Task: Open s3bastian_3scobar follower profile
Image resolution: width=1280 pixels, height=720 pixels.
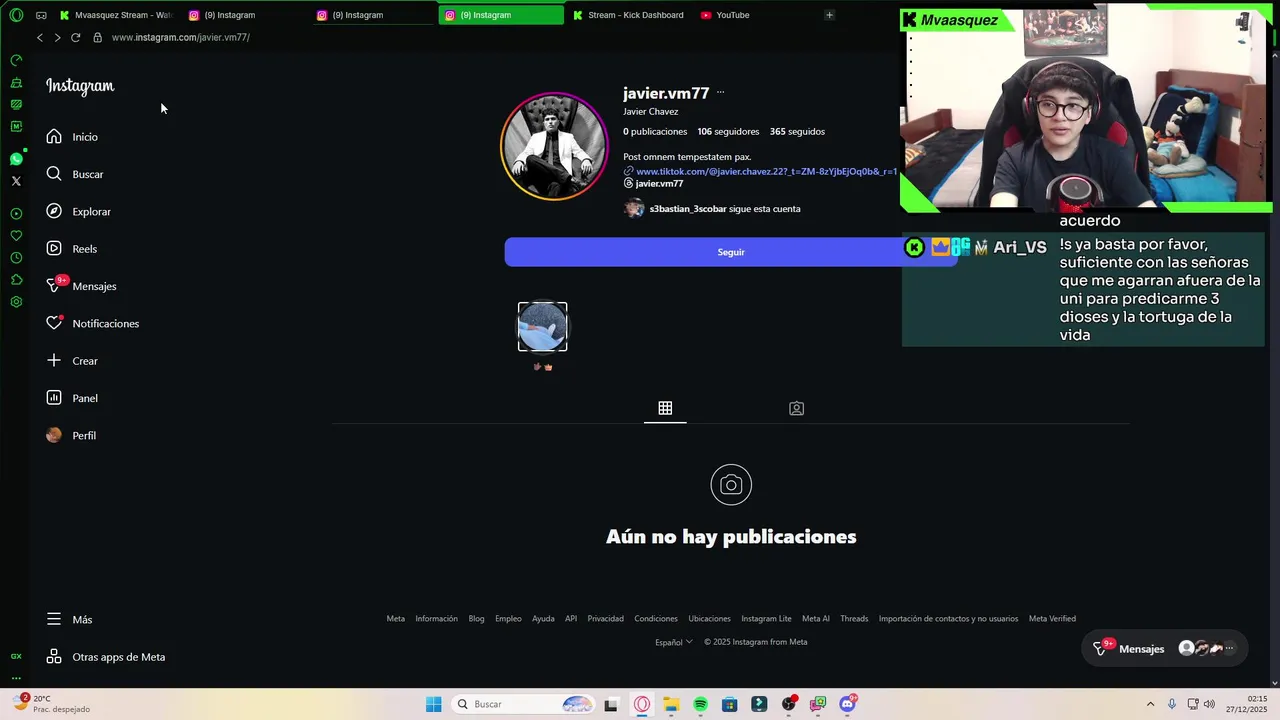Action: point(688,209)
